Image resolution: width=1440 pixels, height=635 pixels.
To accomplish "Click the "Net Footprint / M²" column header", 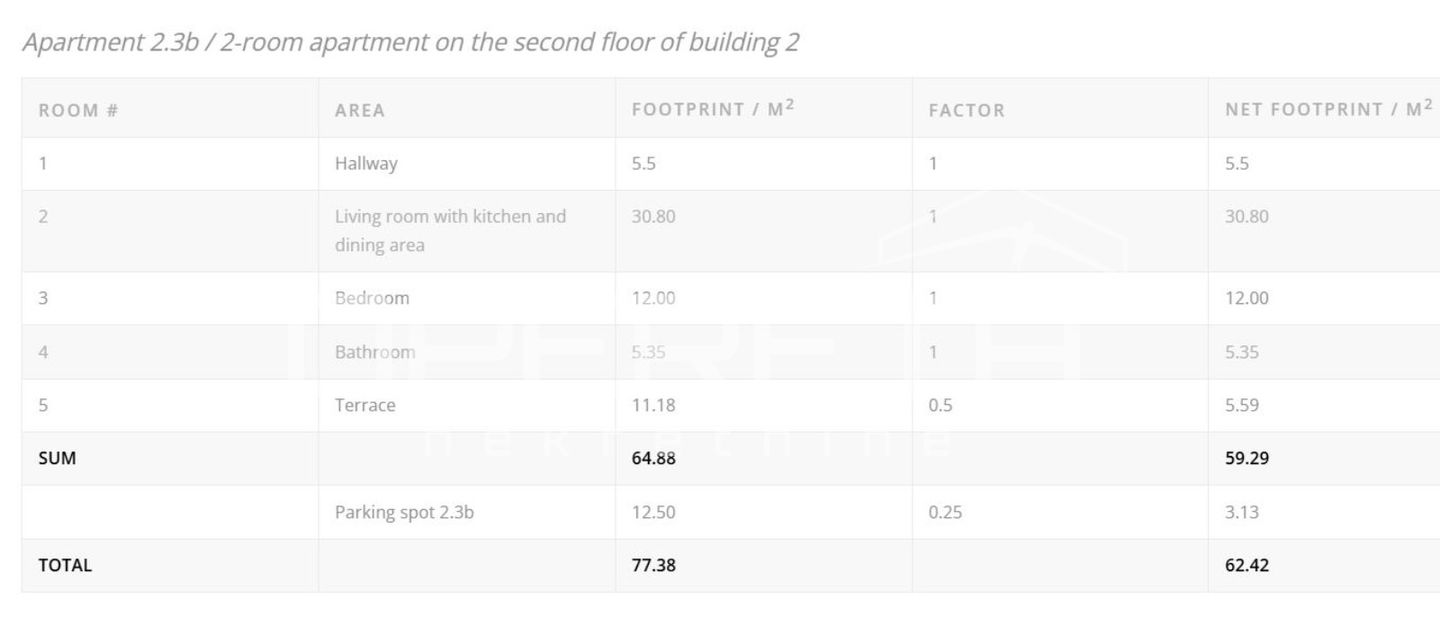I will 1328,108.
